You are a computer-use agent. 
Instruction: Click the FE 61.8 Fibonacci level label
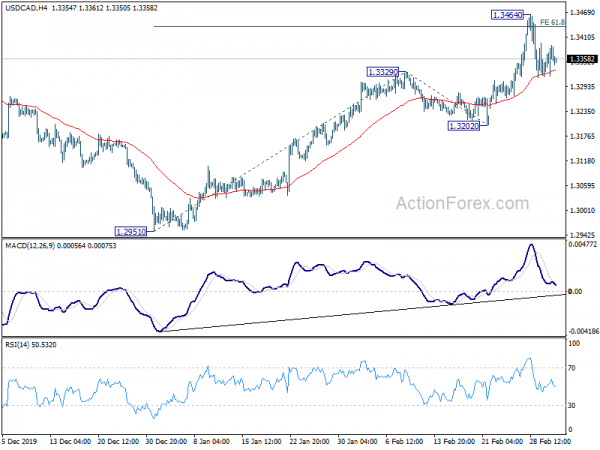point(552,23)
